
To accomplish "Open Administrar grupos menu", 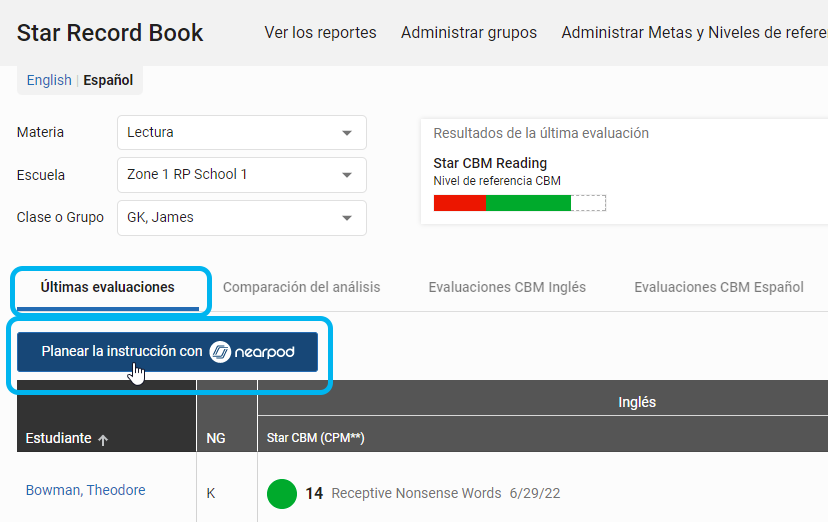I will point(468,33).
